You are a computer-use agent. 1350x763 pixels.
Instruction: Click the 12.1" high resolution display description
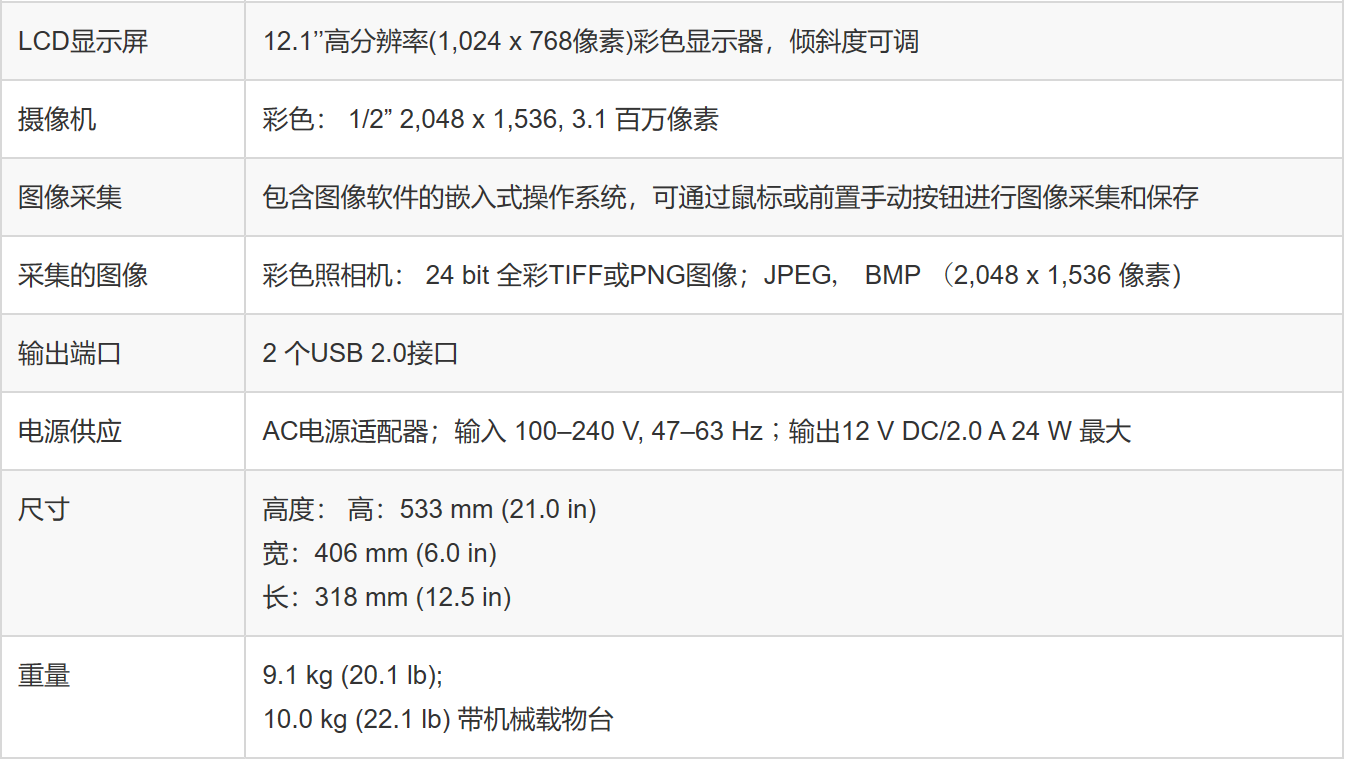[x=590, y=42]
